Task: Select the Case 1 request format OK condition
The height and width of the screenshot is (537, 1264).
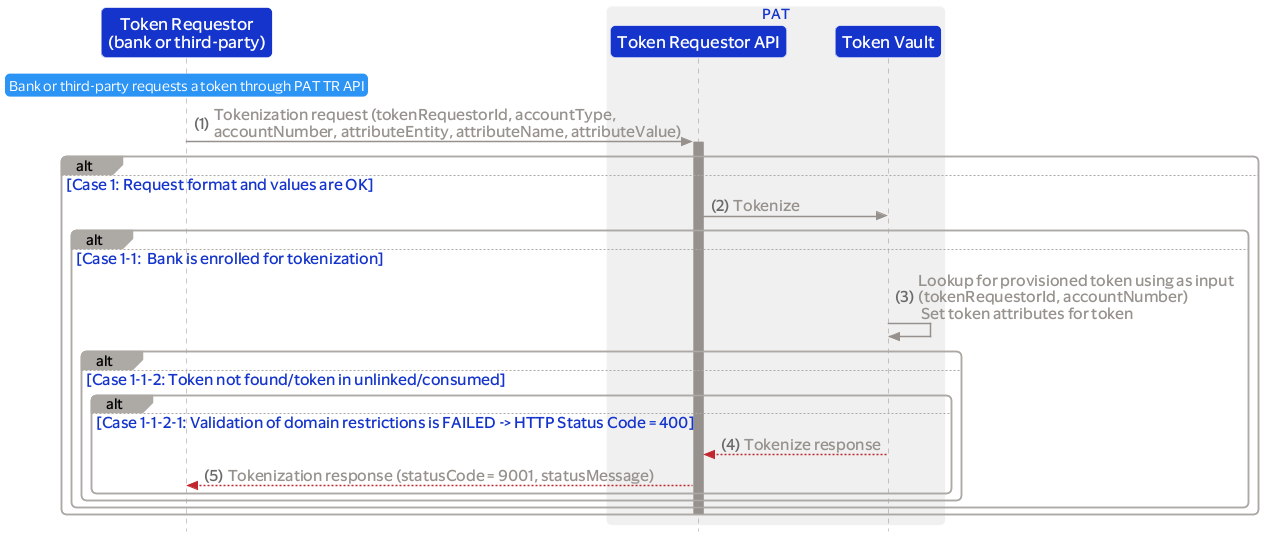Action: [x=219, y=185]
